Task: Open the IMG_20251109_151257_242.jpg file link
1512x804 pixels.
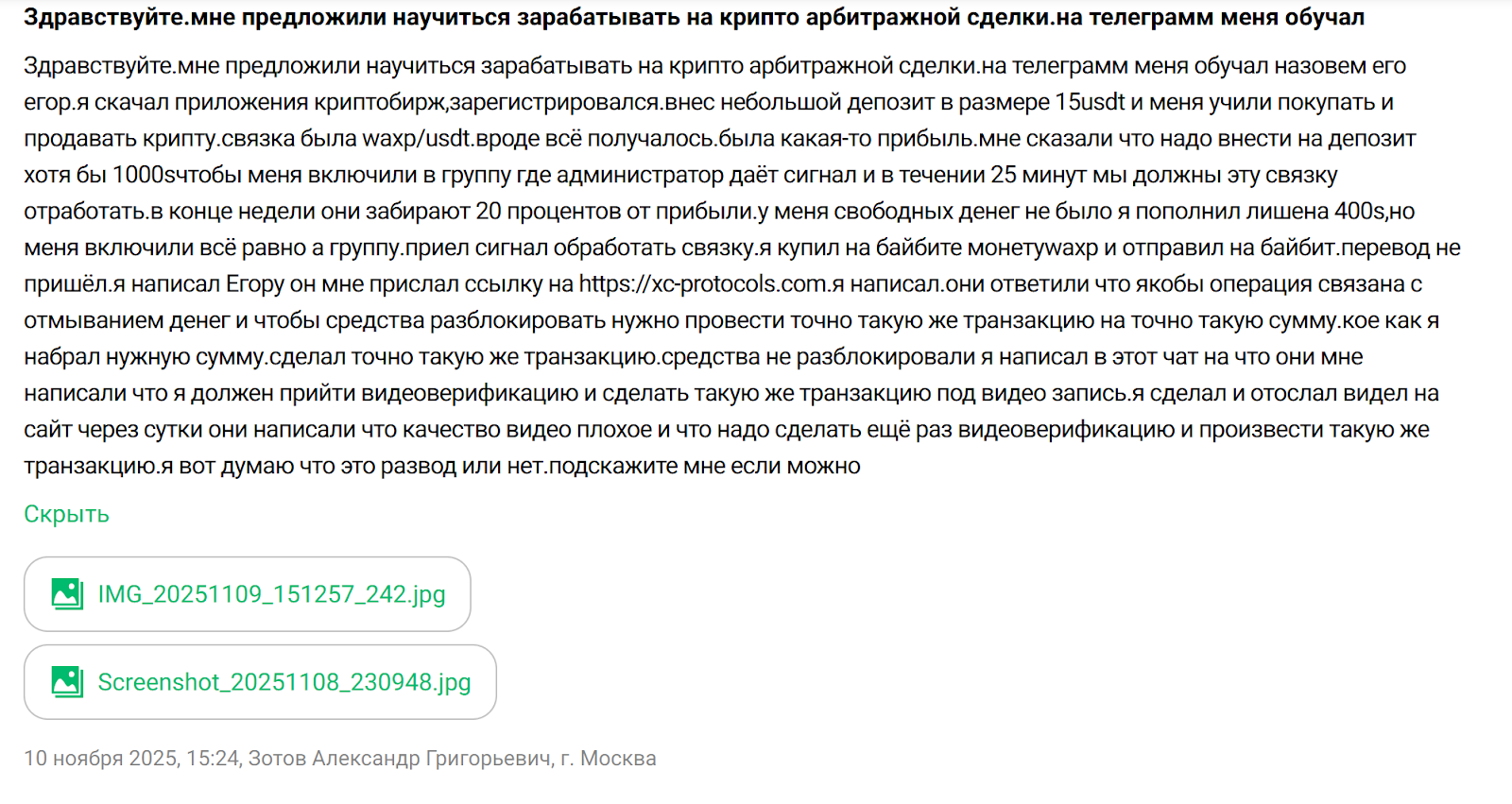Action: pyautogui.click(x=271, y=594)
